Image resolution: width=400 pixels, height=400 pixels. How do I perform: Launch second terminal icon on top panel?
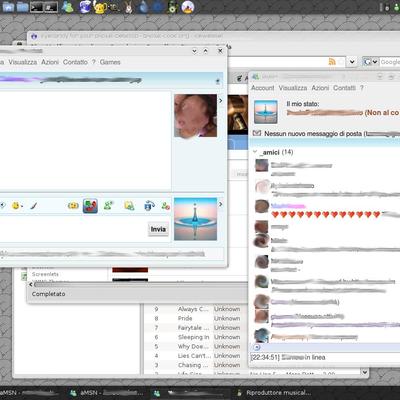pos(51,7)
